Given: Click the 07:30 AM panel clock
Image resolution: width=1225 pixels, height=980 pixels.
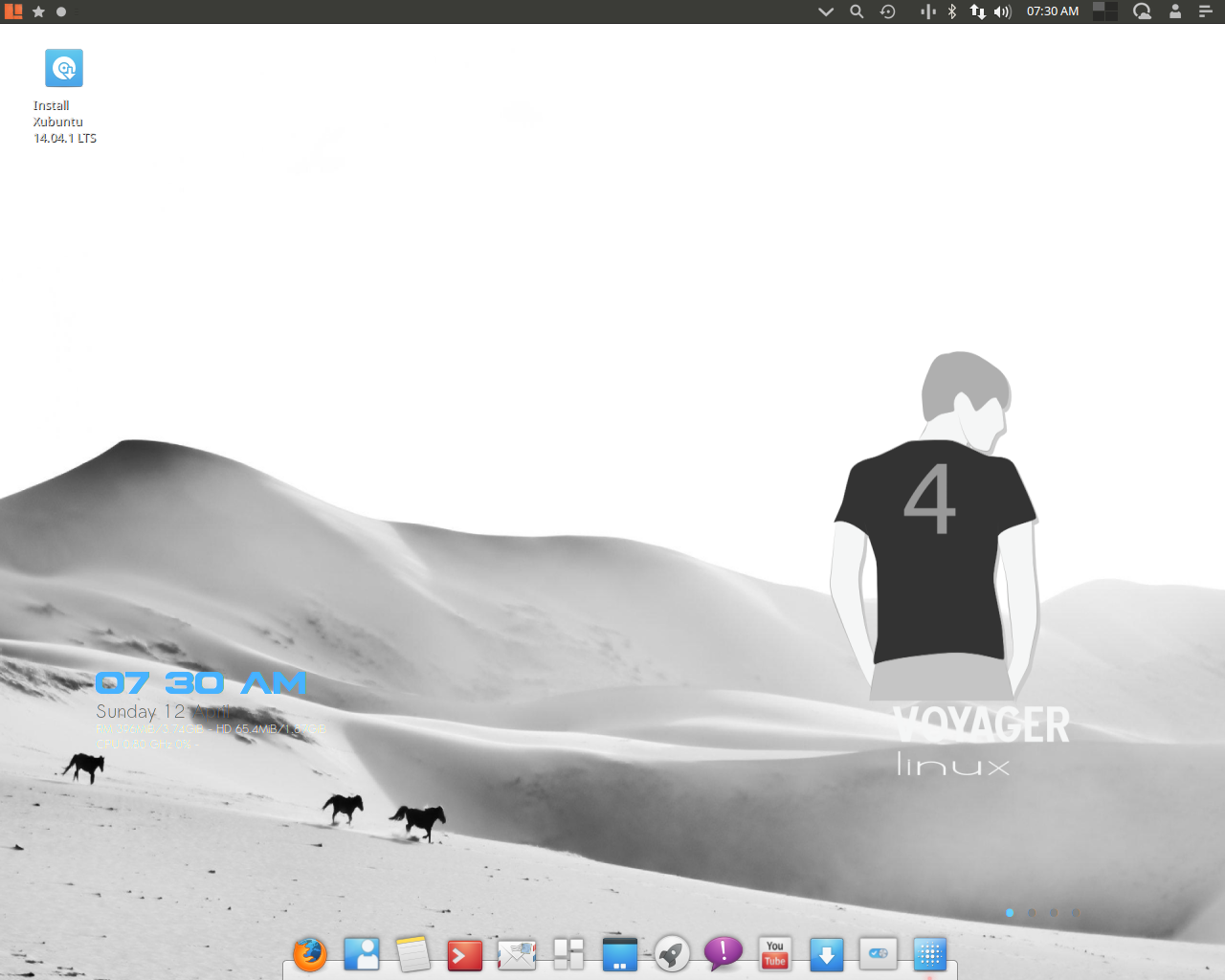Looking at the screenshot, I should click(x=1053, y=11).
